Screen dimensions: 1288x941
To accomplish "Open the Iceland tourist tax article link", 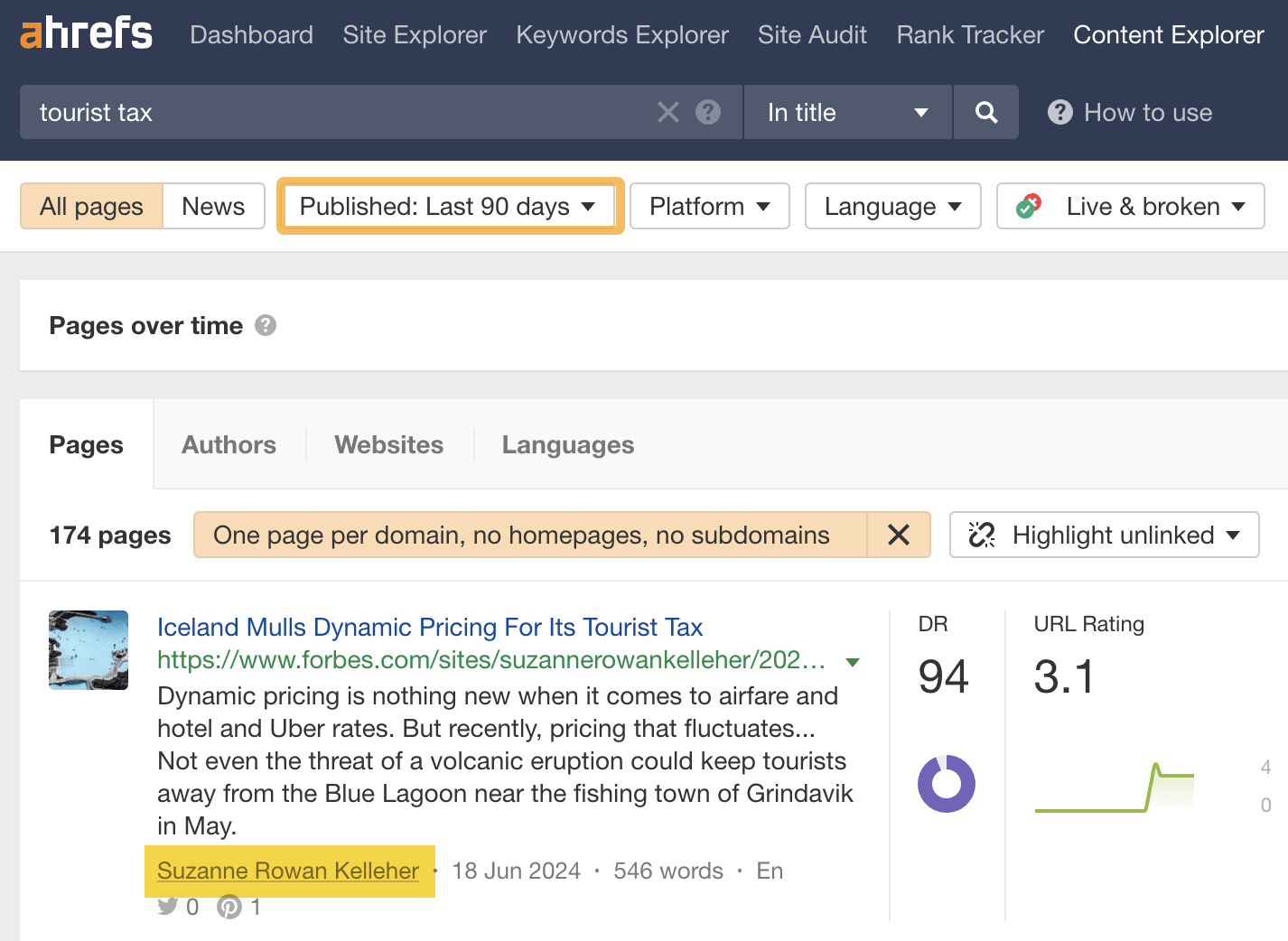I will coord(430,627).
